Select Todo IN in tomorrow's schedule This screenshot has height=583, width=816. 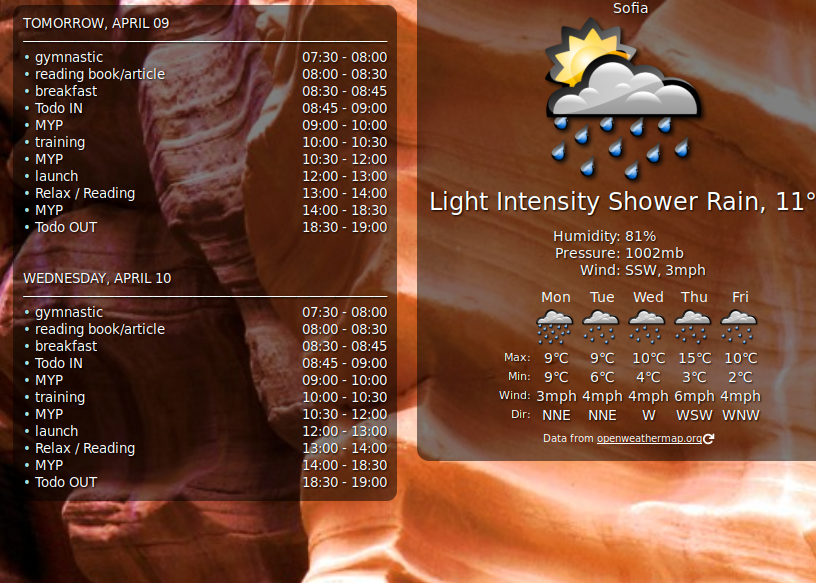pos(58,108)
